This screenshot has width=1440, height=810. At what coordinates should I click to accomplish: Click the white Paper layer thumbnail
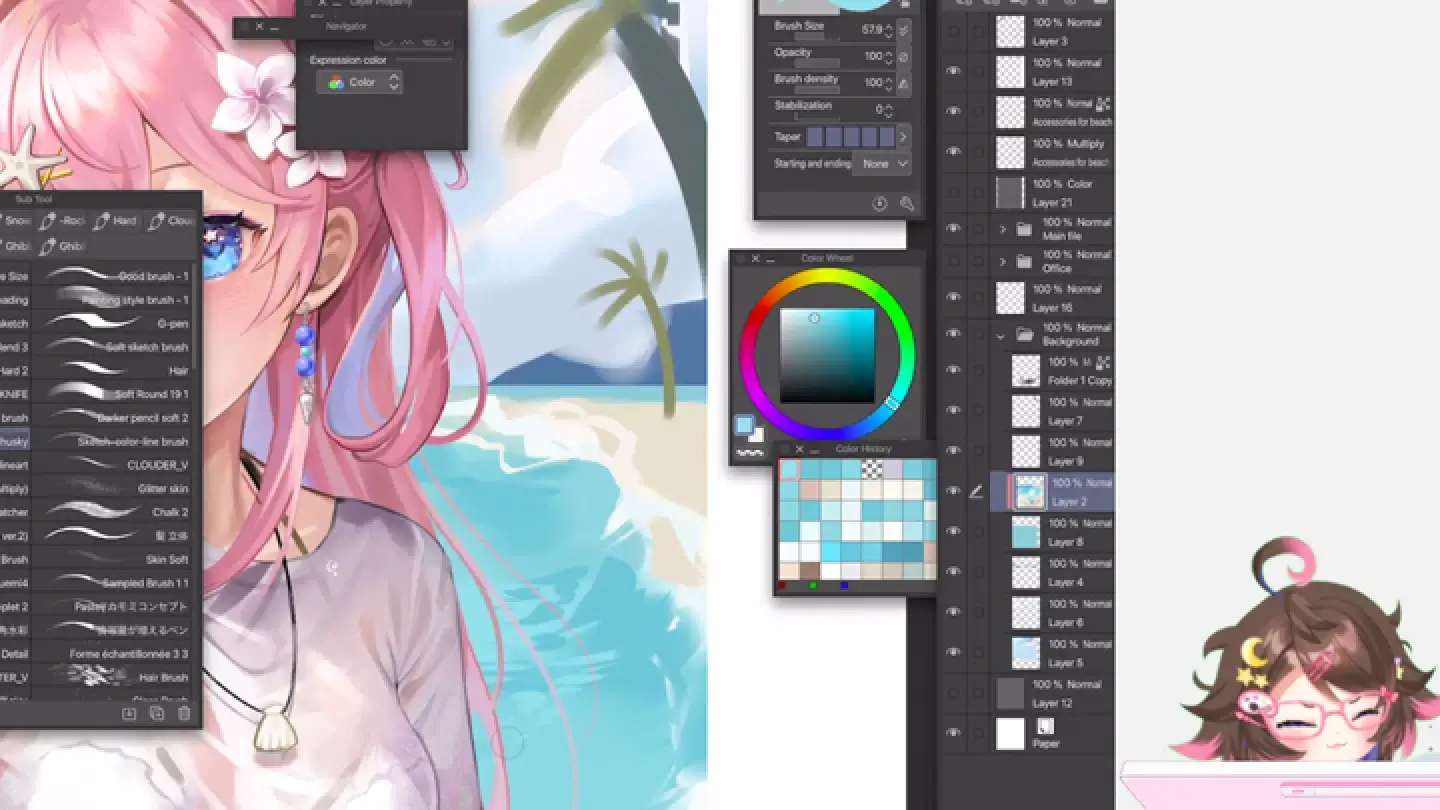coord(1011,734)
